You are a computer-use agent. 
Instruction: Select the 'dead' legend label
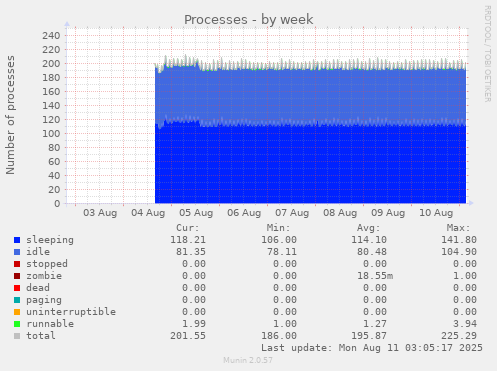38,288
